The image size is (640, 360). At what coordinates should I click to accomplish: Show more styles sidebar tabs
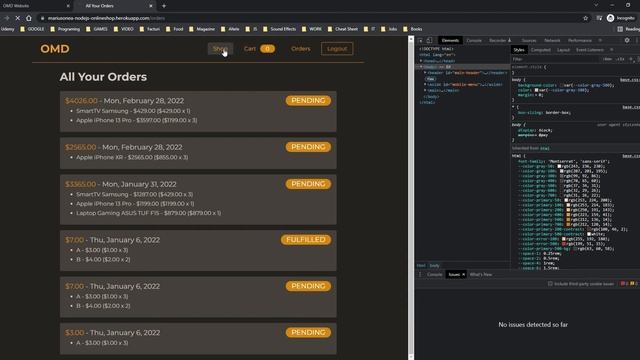pyautogui.click(x=611, y=50)
